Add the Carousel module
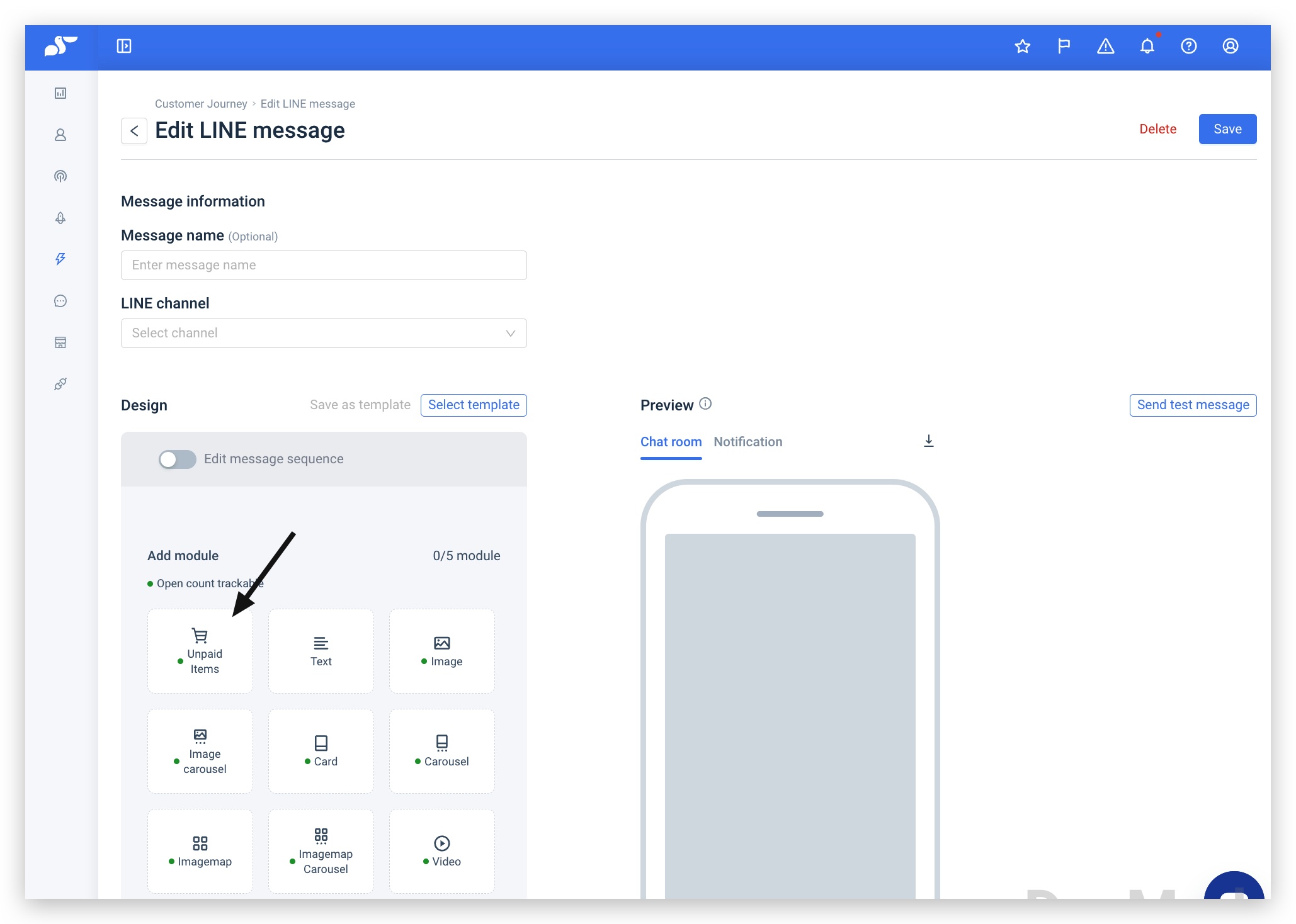The image size is (1296, 924). (x=442, y=751)
